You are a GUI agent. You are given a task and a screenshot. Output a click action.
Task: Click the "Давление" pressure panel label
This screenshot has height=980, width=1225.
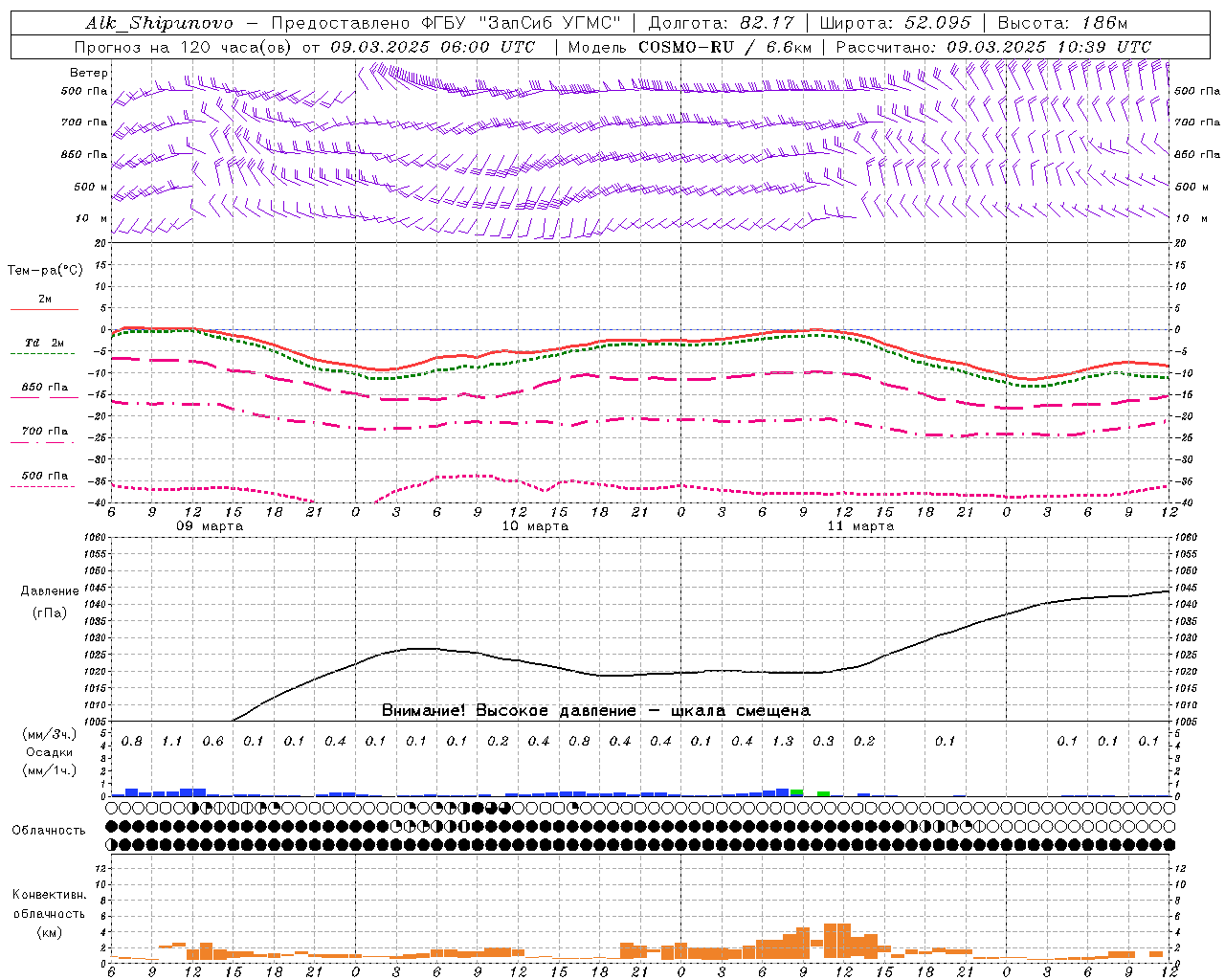[x=50, y=590]
